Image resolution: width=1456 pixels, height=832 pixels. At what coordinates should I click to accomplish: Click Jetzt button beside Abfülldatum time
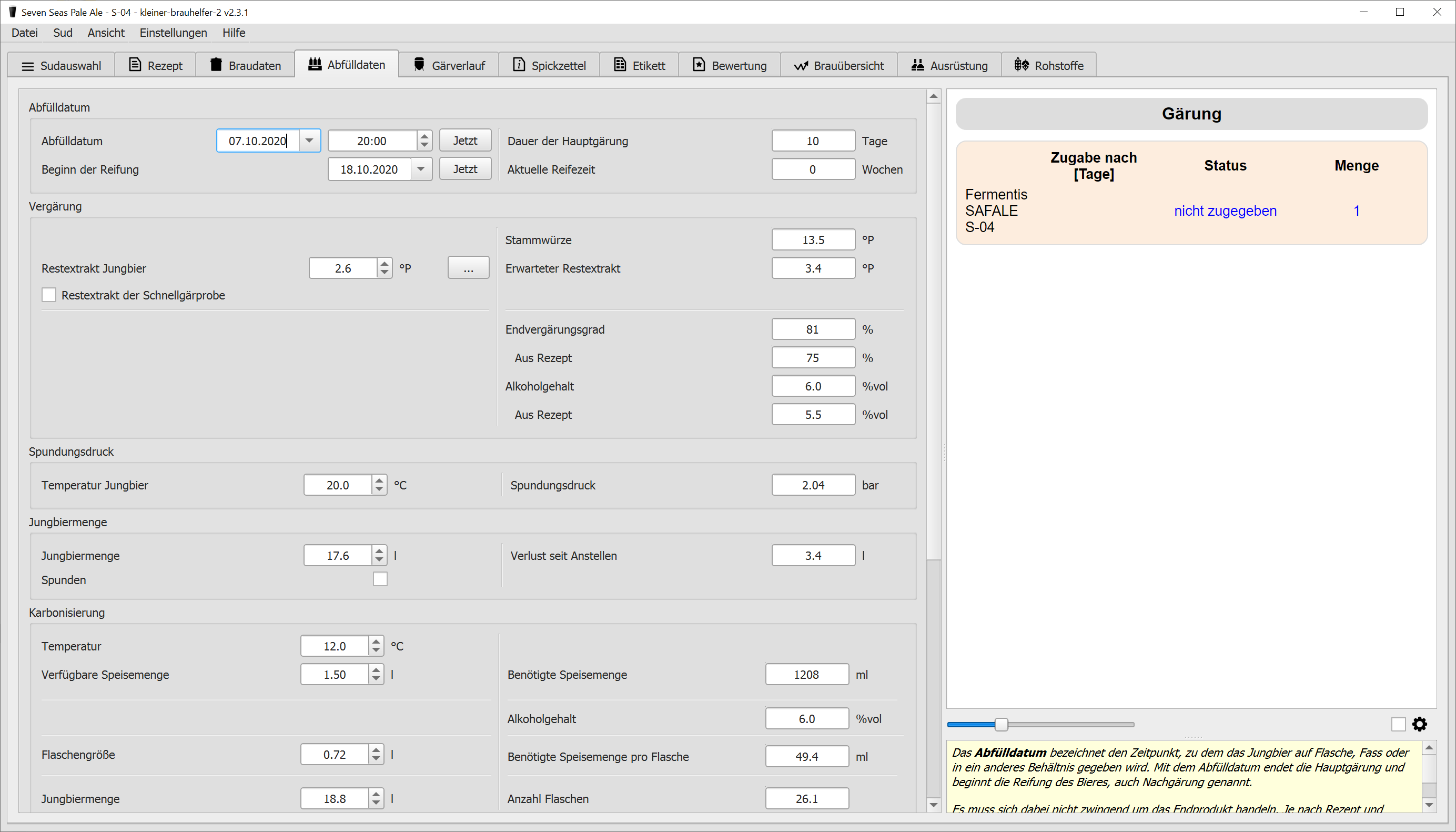(465, 141)
